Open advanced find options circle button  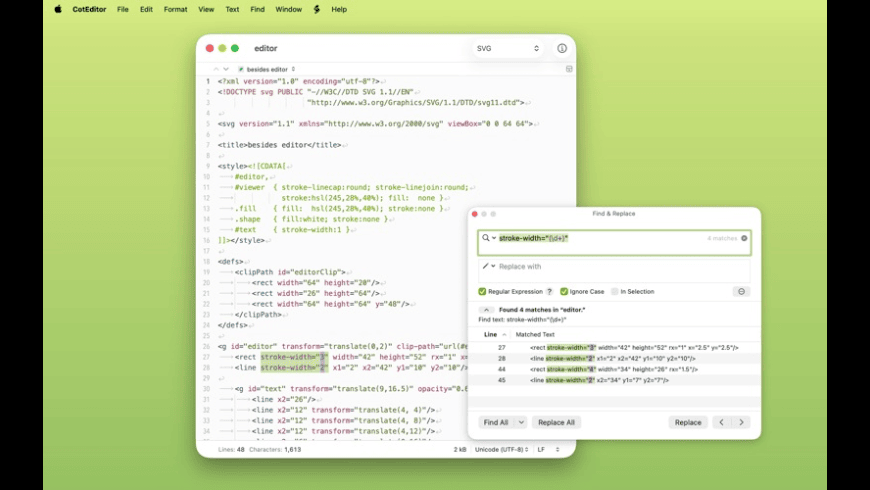(x=741, y=291)
